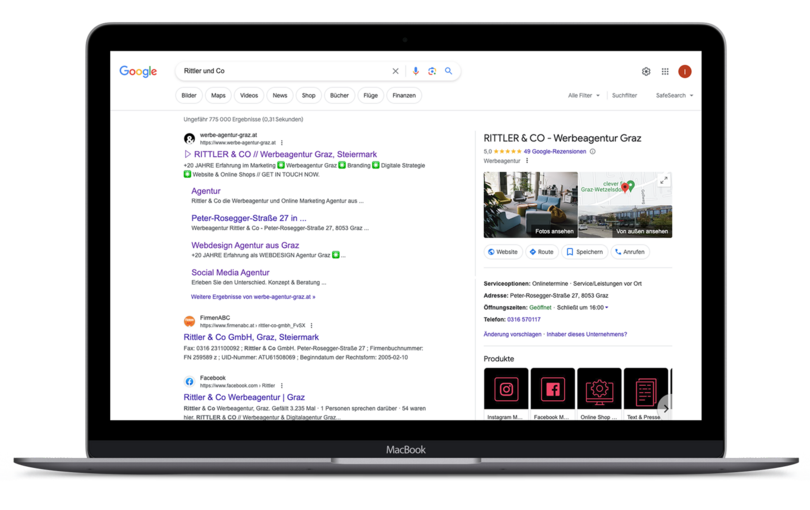This screenshot has height=510, width=810.
Task: Expand the map with the expand arrows icon
Action: [x=664, y=180]
